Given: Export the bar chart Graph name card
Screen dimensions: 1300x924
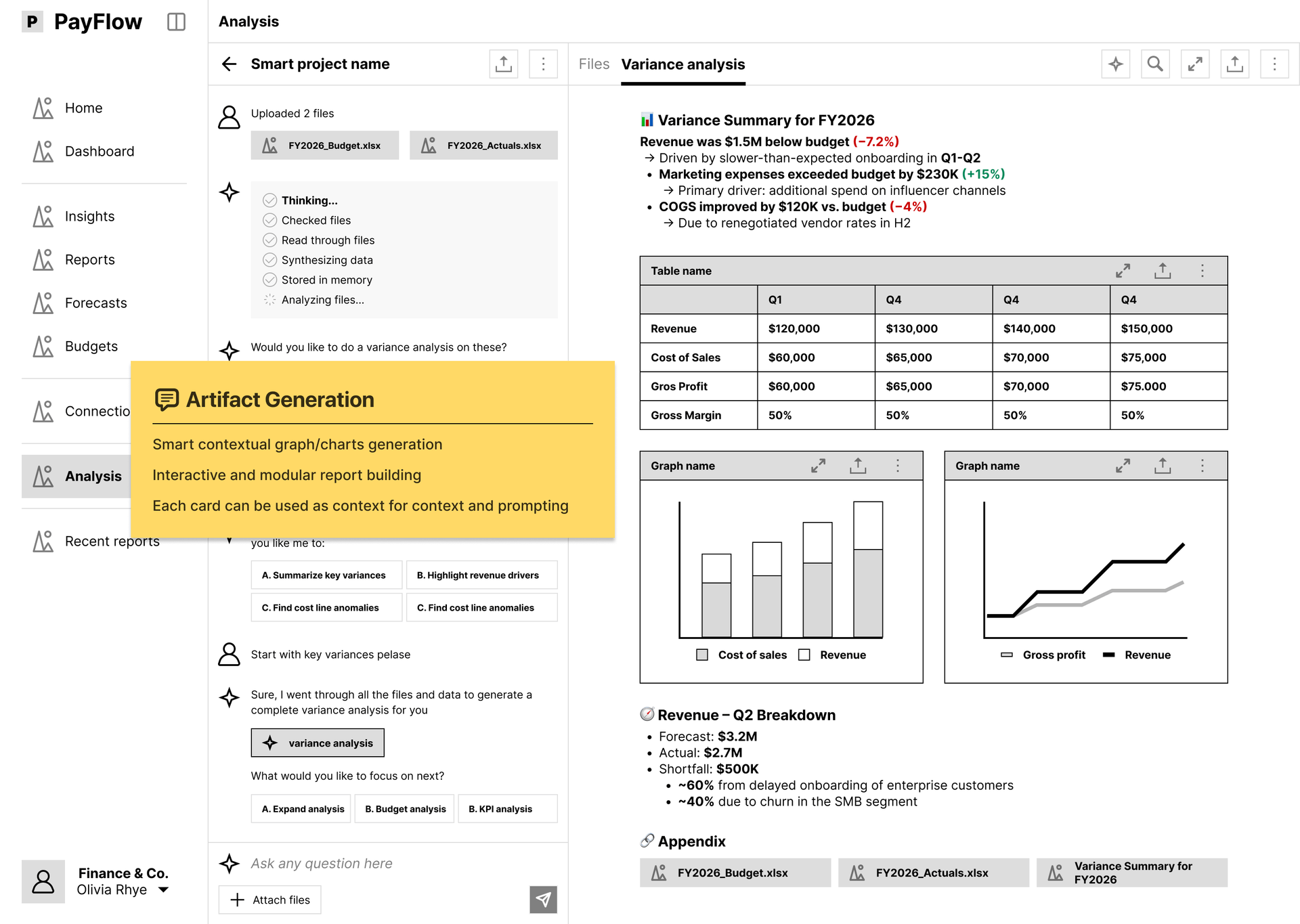Looking at the screenshot, I should pyautogui.click(x=858, y=466).
